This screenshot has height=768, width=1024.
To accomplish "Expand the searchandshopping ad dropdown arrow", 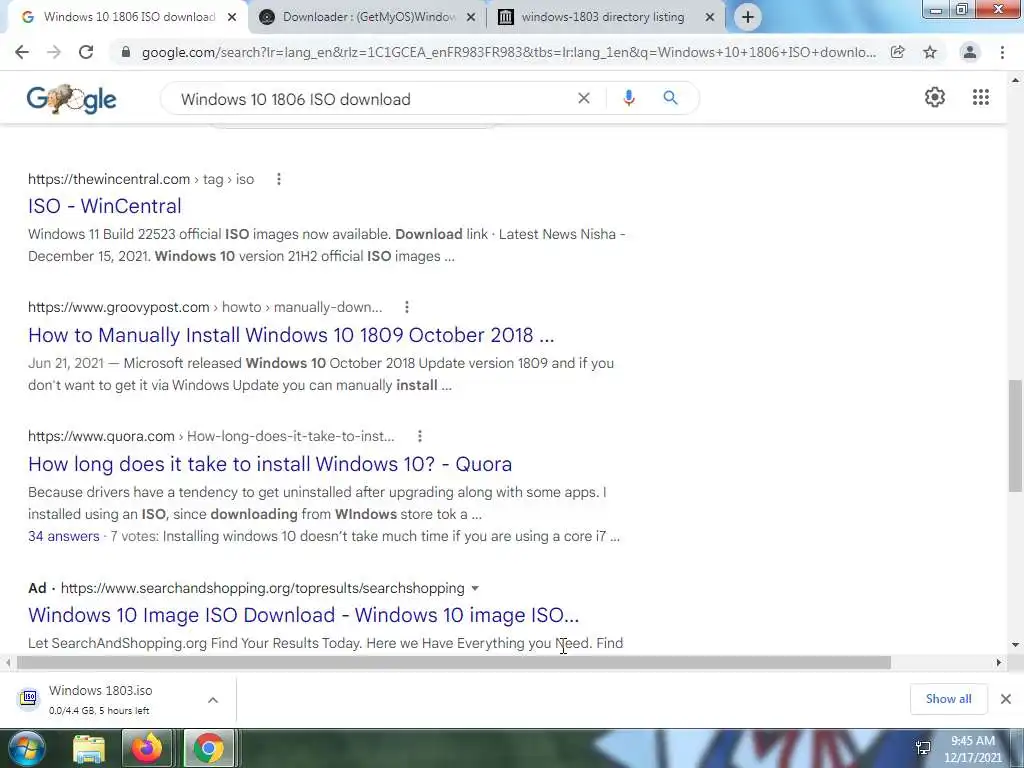I will pyautogui.click(x=475, y=588).
